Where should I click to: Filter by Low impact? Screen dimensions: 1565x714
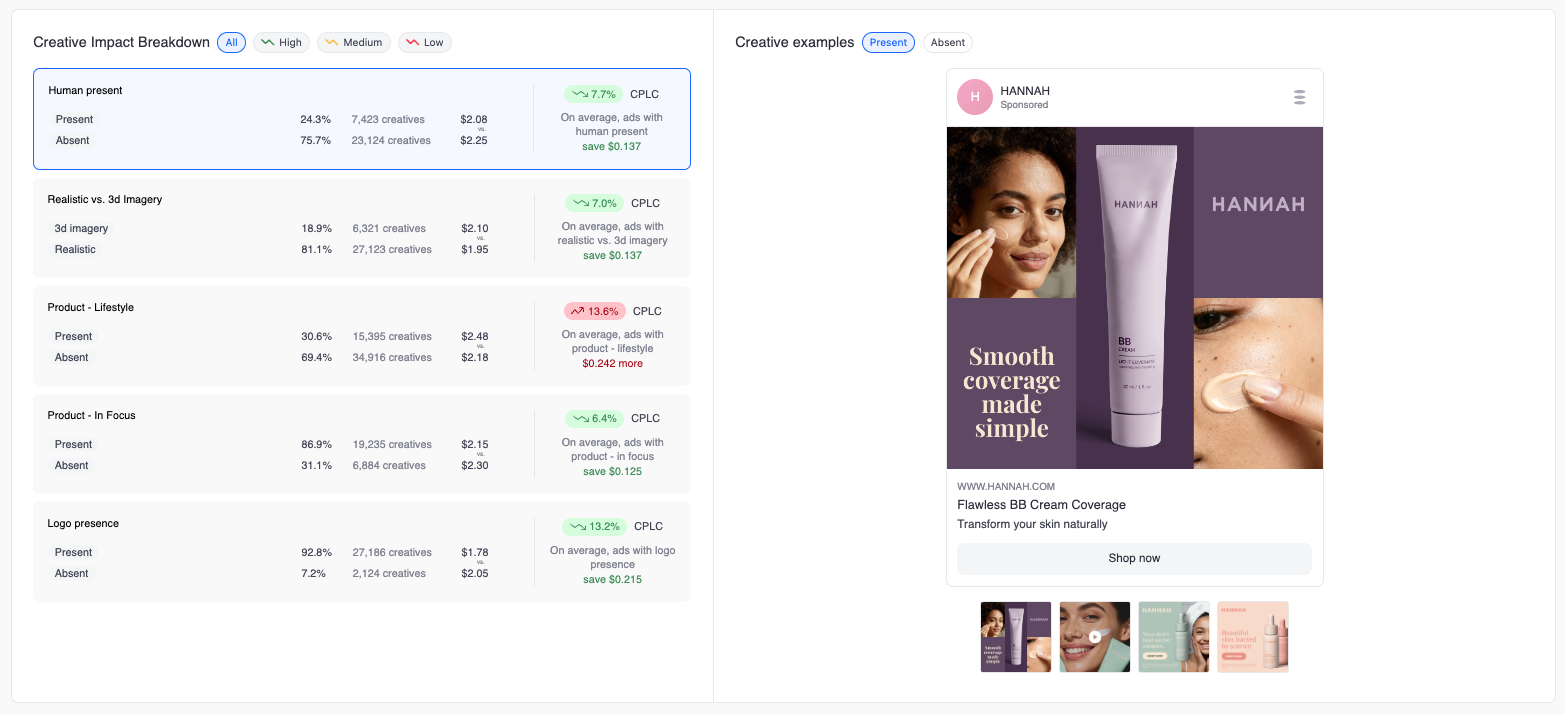[x=425, y=42]
